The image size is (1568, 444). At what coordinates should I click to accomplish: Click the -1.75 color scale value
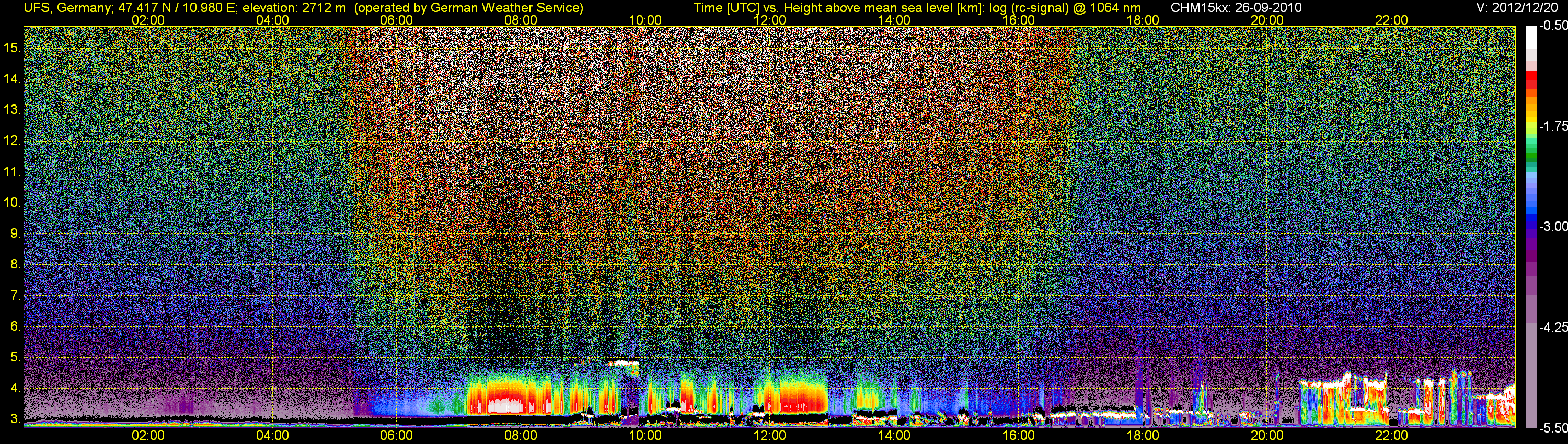[x=1553, y=126]
